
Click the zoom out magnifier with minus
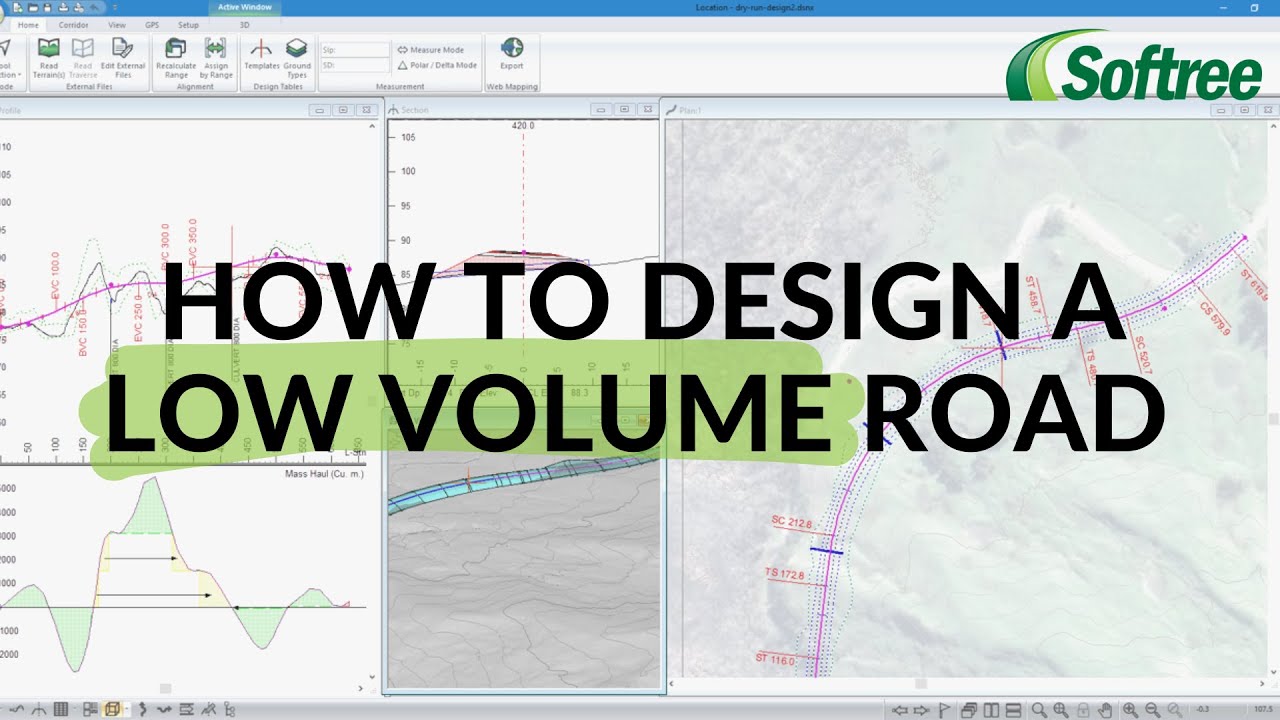click(1152, 710)
